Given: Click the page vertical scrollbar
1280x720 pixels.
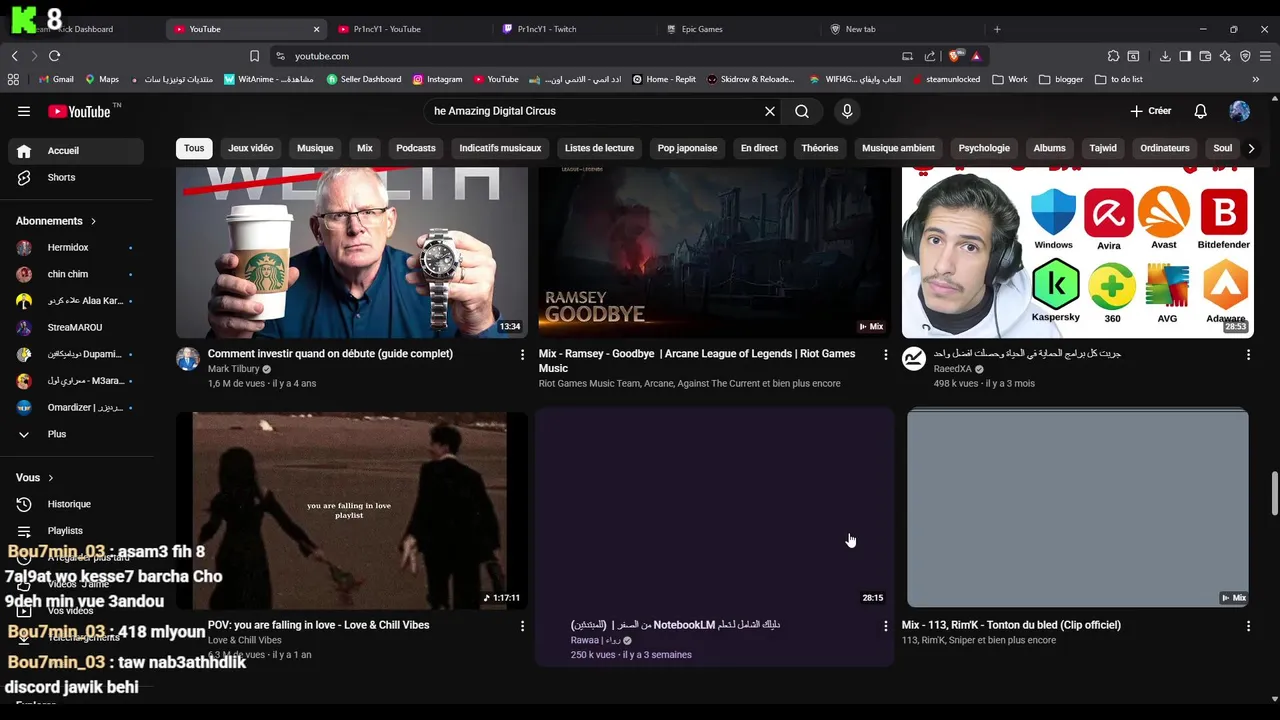Looking at the screenshot, I should [x=1274, y=492].
